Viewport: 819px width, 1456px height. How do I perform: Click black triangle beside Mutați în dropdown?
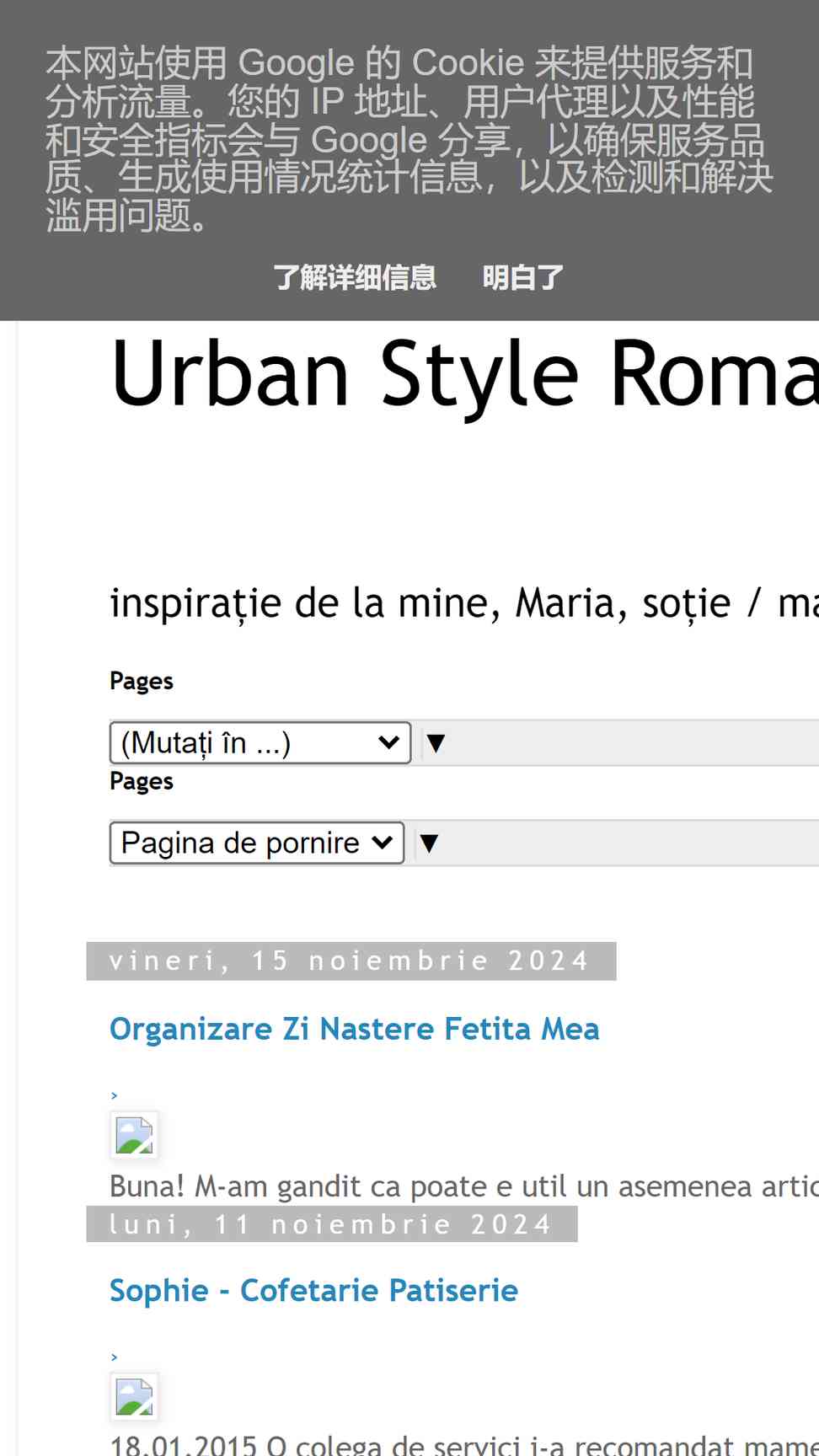[436, 743]
